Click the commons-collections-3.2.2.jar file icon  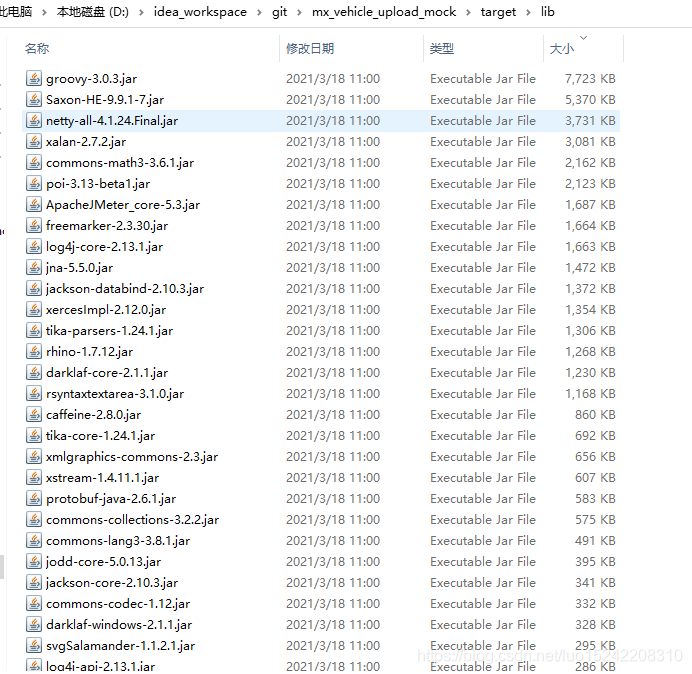coord(34,520)
